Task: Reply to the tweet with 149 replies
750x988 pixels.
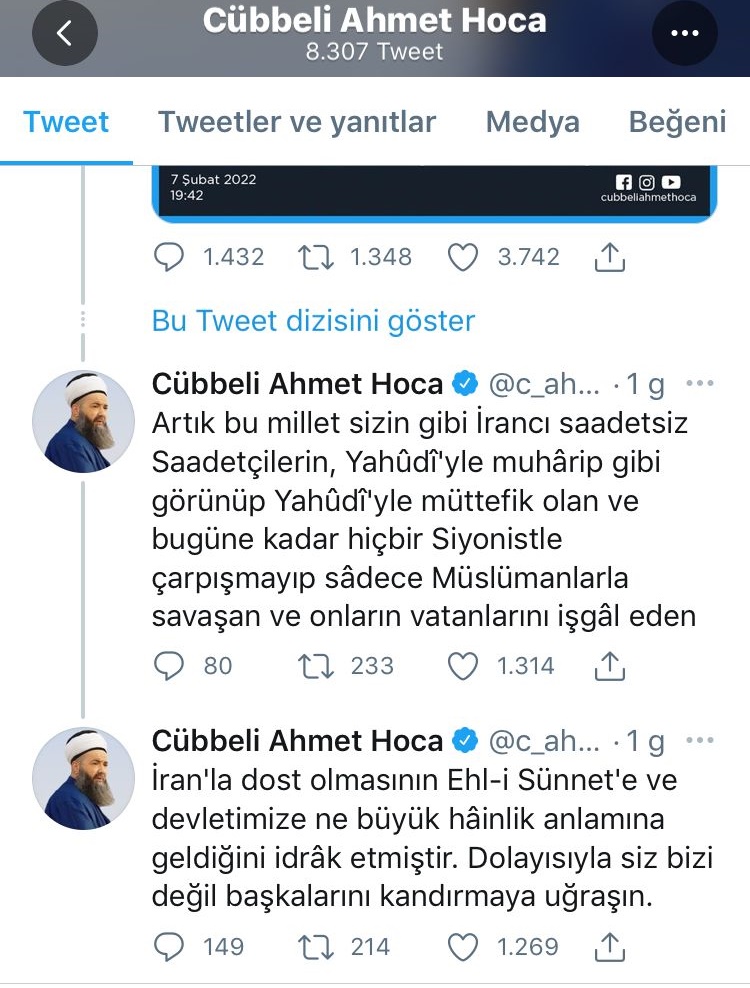Action: 169,945
